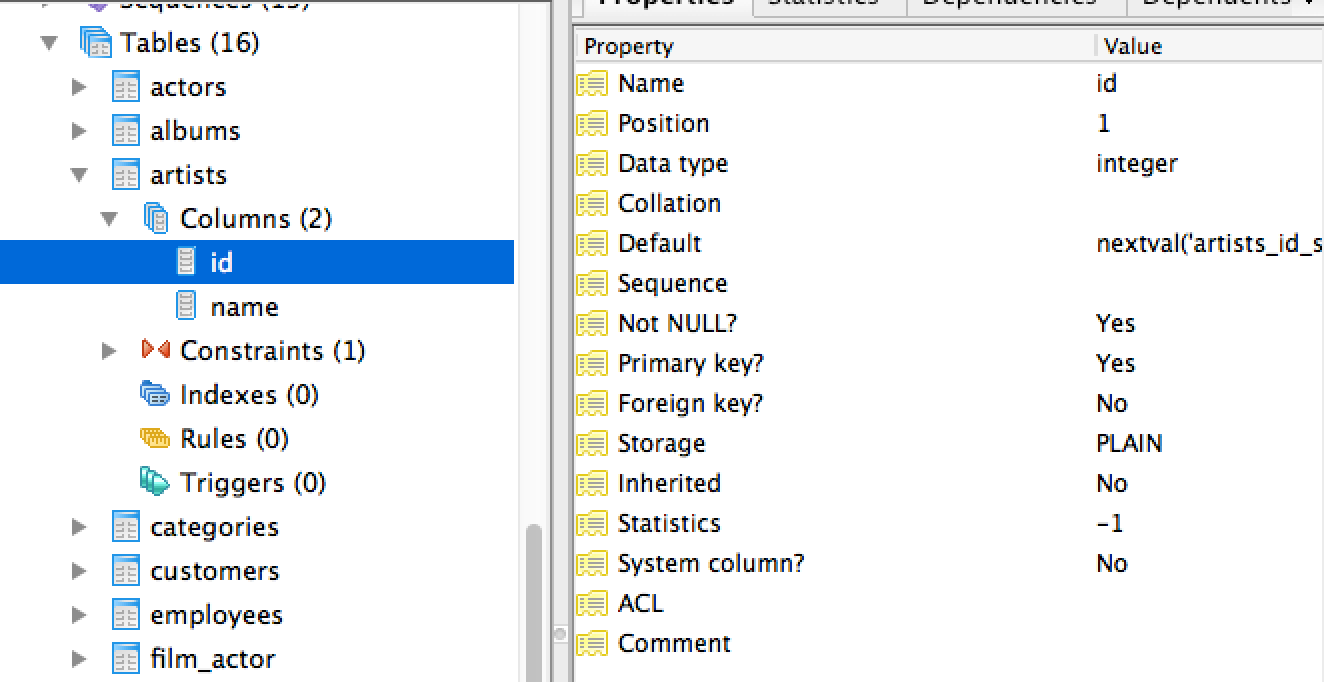This screenshot has height=682, width=1324.
Task: Collapse the artists table node
Action: [79, 176]
